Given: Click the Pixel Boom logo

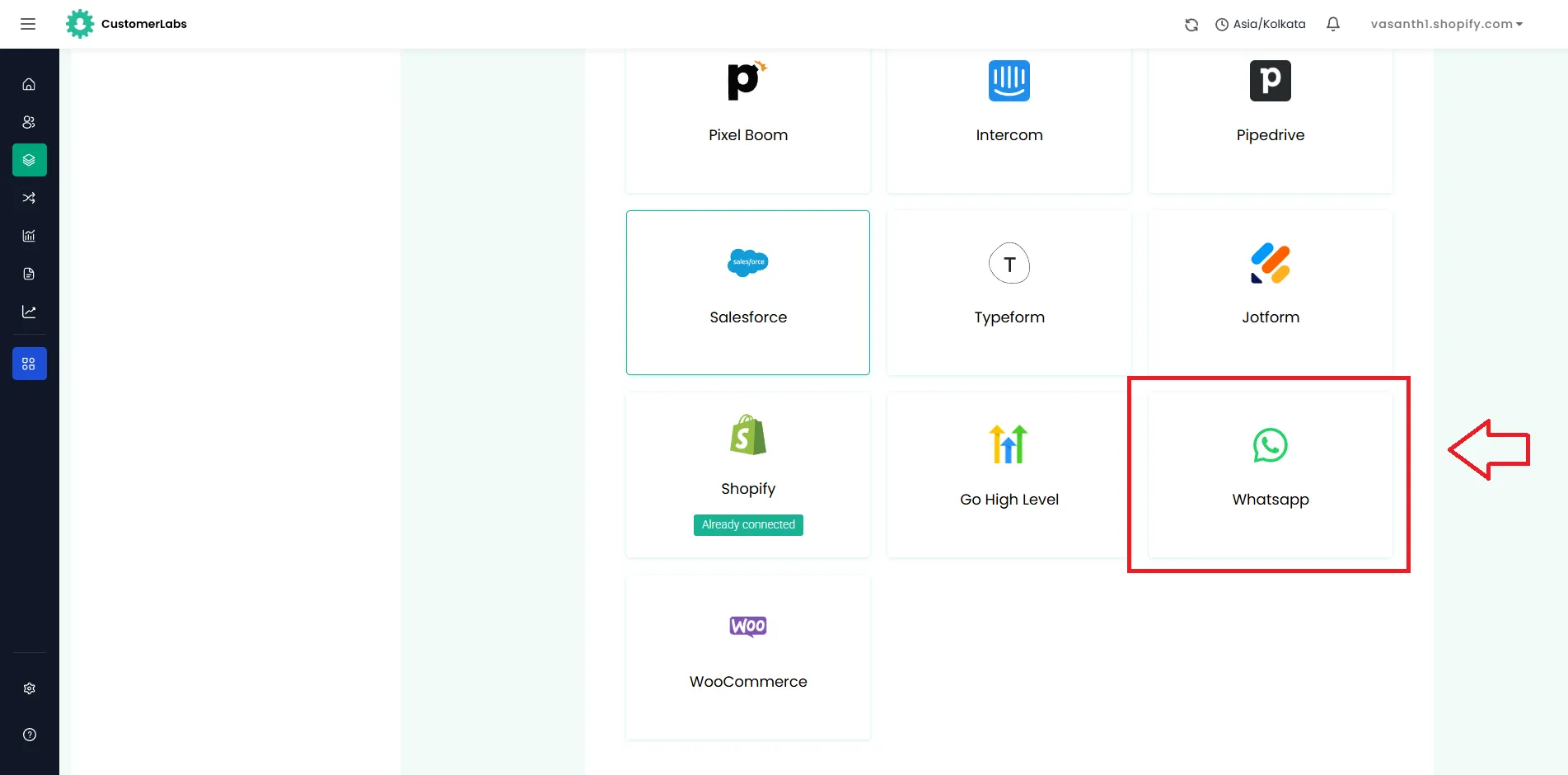Looking at the screenshot, I should [747, 80].
